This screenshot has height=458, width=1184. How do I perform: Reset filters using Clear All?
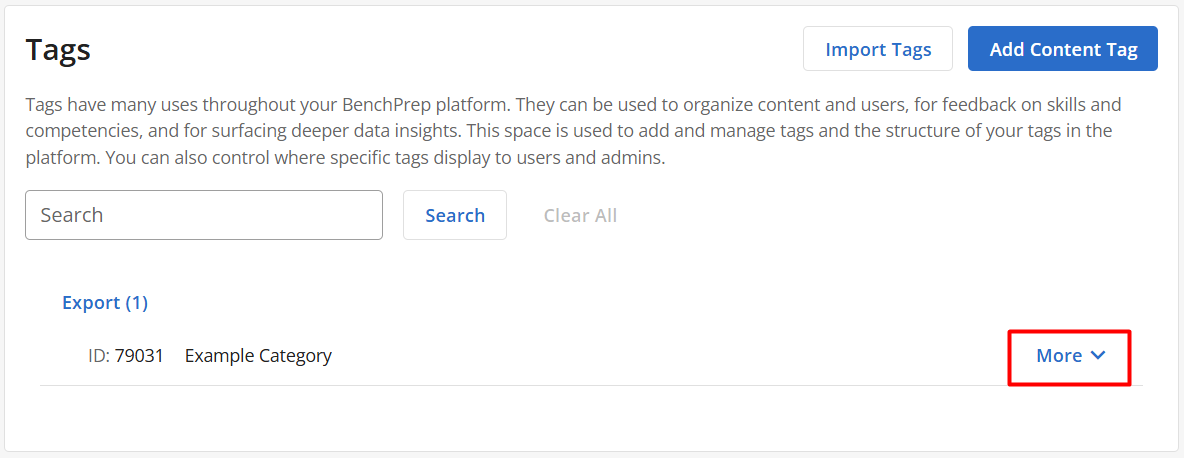tap(580, 216)
